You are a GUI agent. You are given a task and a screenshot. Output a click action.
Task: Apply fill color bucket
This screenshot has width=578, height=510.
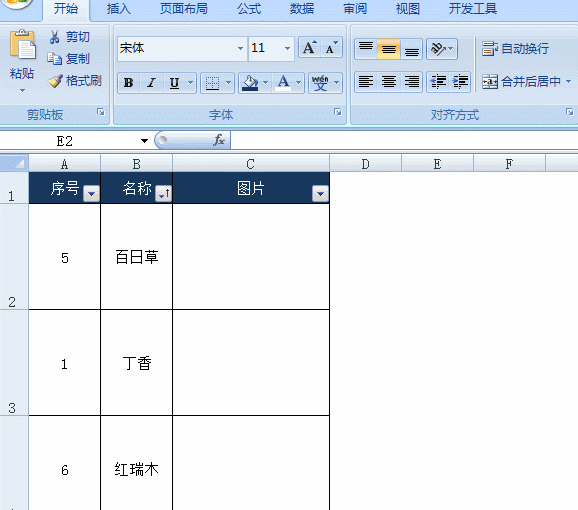(250, 83)
